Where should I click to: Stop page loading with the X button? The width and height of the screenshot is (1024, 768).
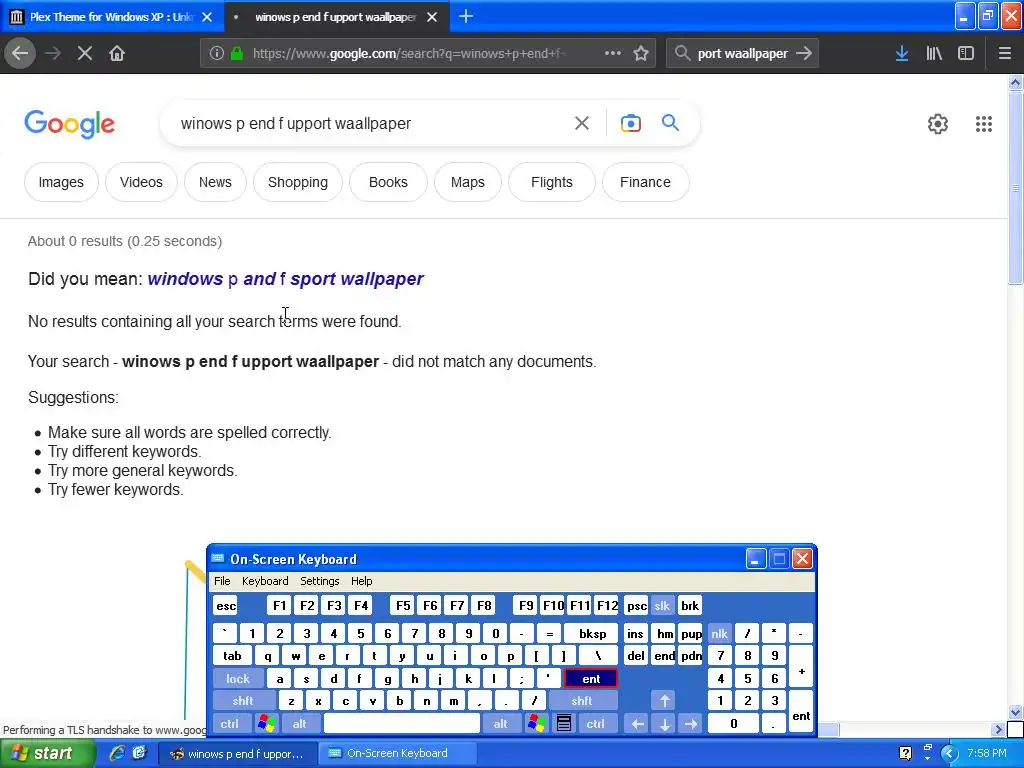[x=84, y=53]
